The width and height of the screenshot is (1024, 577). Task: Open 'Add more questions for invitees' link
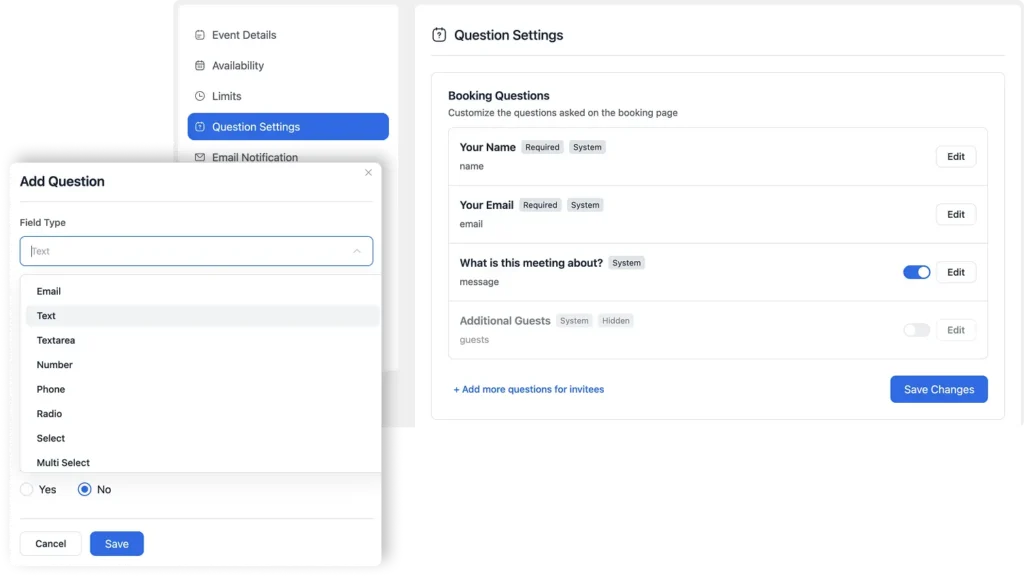[x=529, y=389]
